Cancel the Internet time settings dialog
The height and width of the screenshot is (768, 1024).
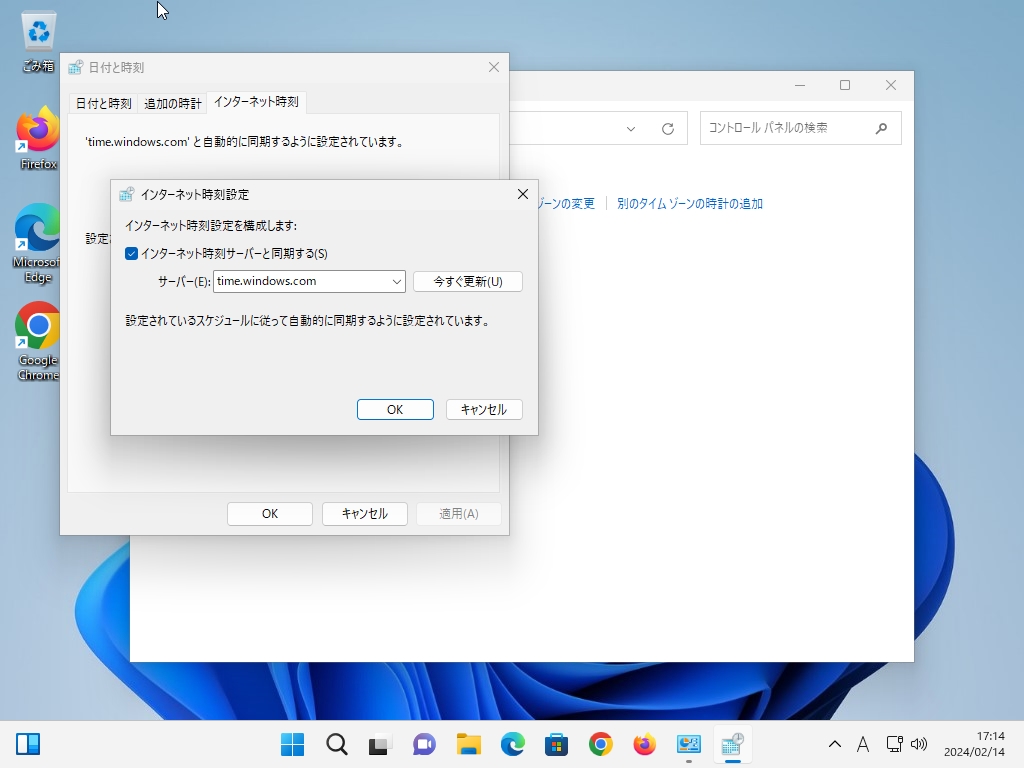(x=484, y=409)
